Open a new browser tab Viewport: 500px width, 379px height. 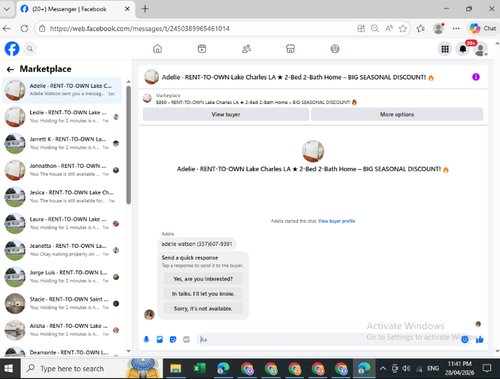[145, 9]
